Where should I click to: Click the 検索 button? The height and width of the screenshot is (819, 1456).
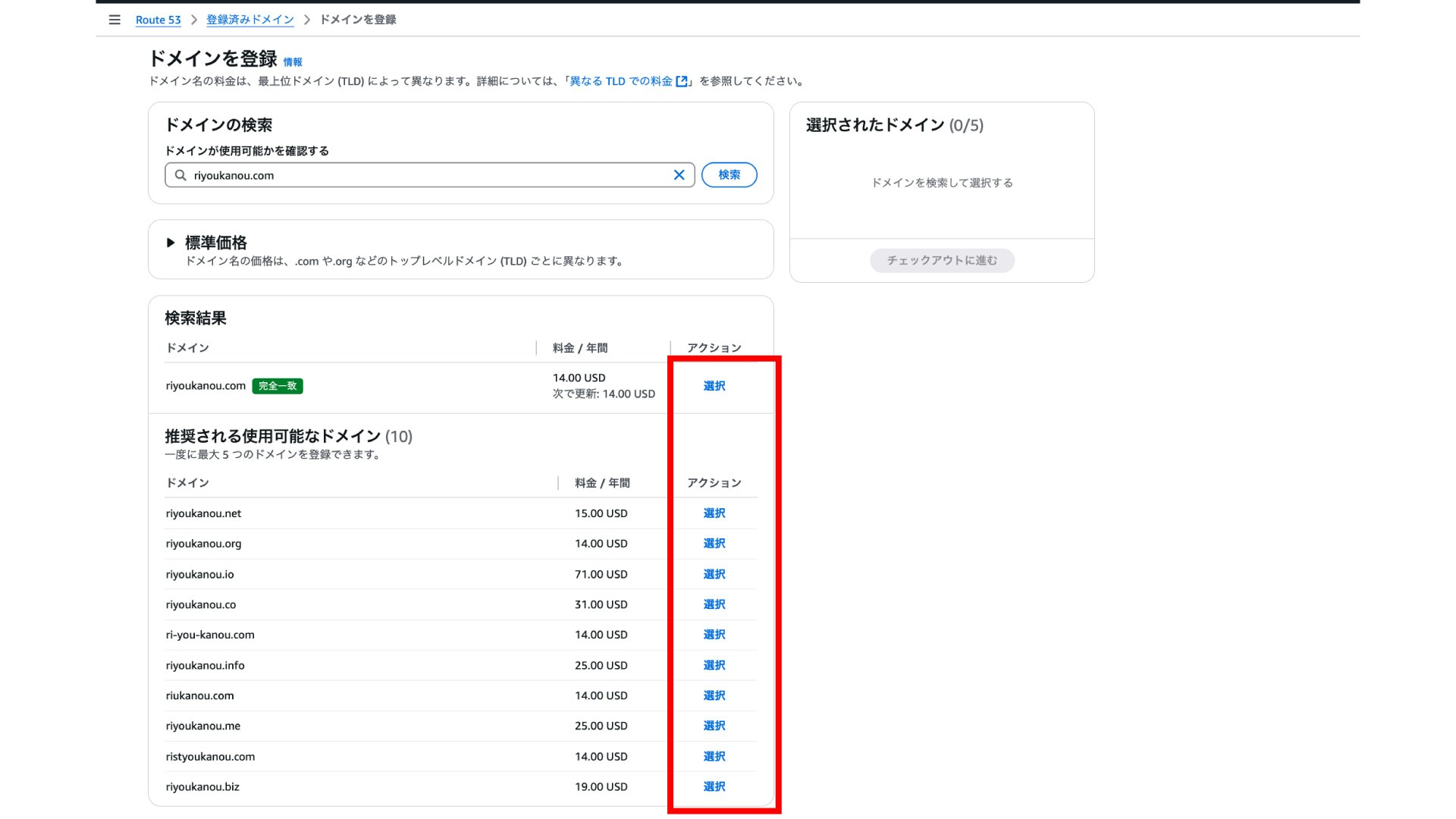[729, 175]
